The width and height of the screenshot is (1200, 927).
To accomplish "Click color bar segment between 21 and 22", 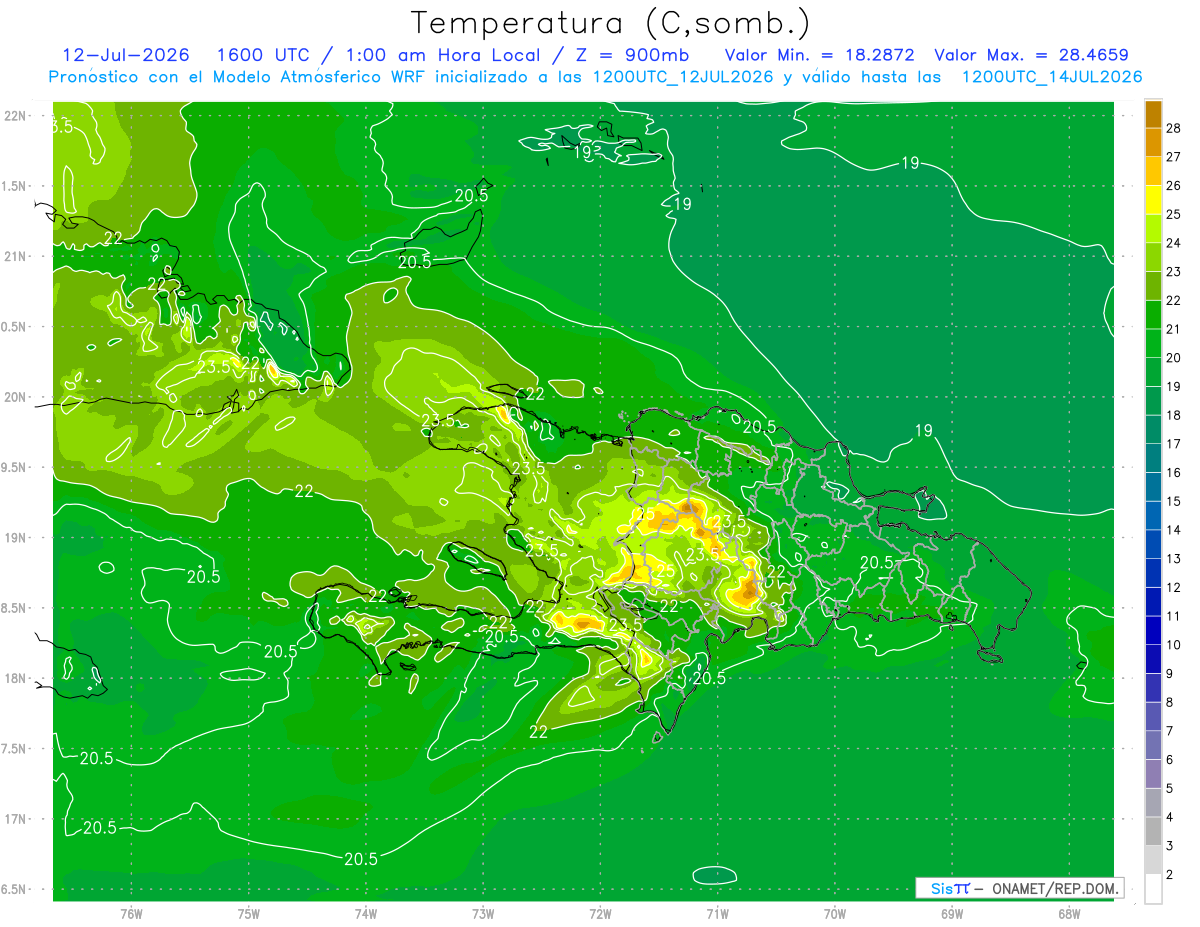I will pos(1153,314).
